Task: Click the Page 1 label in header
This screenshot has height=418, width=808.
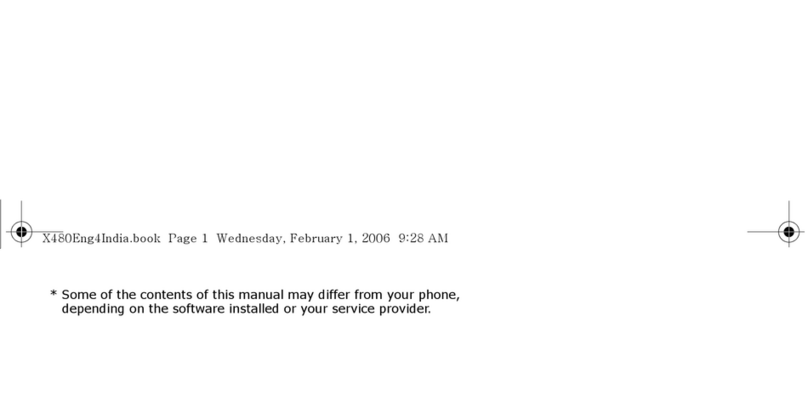Action: pyautogui.click(x=188, y=238)
